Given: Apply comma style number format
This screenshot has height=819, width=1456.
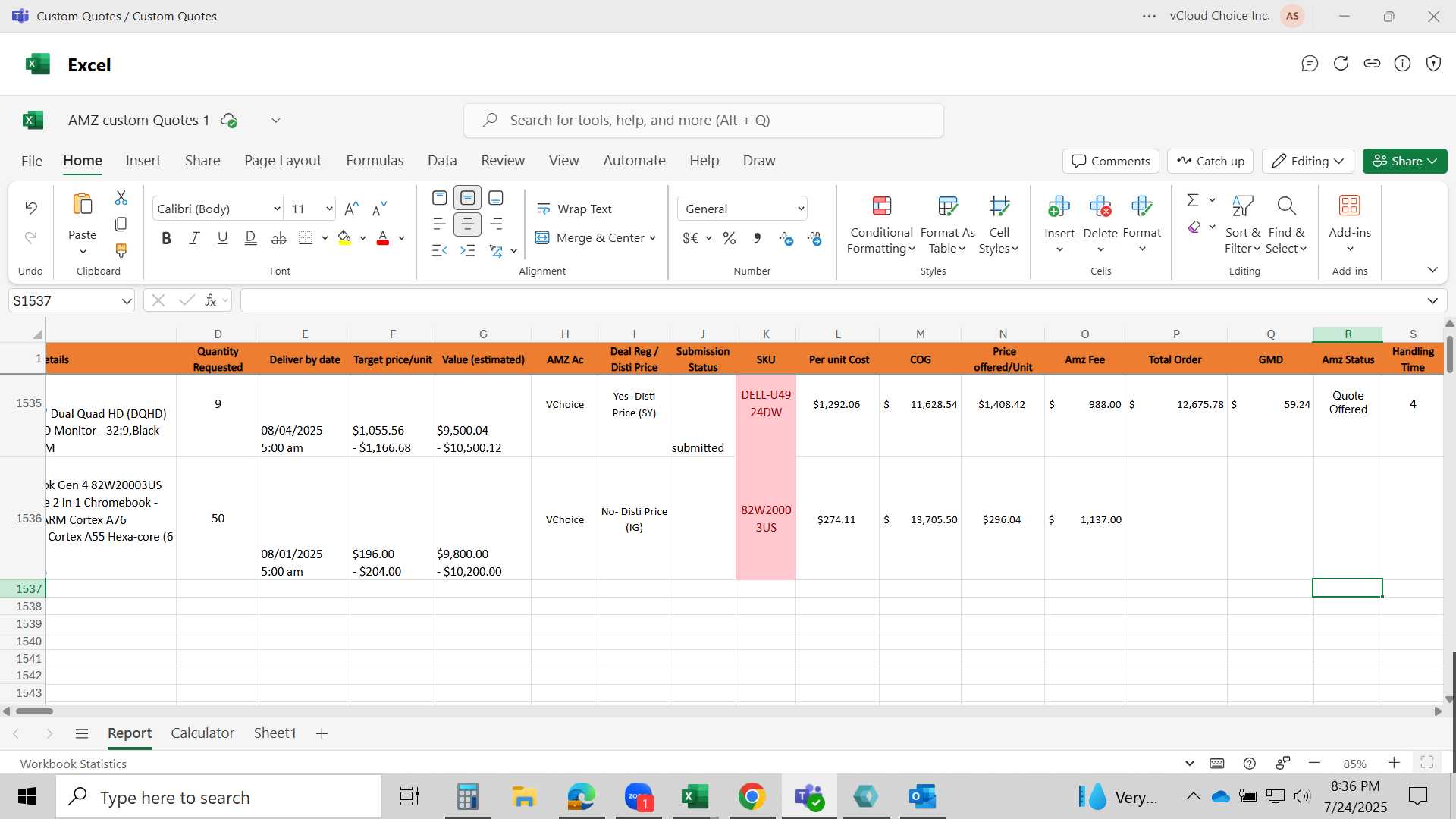Looking at the screenshot, I should (758, 238).
